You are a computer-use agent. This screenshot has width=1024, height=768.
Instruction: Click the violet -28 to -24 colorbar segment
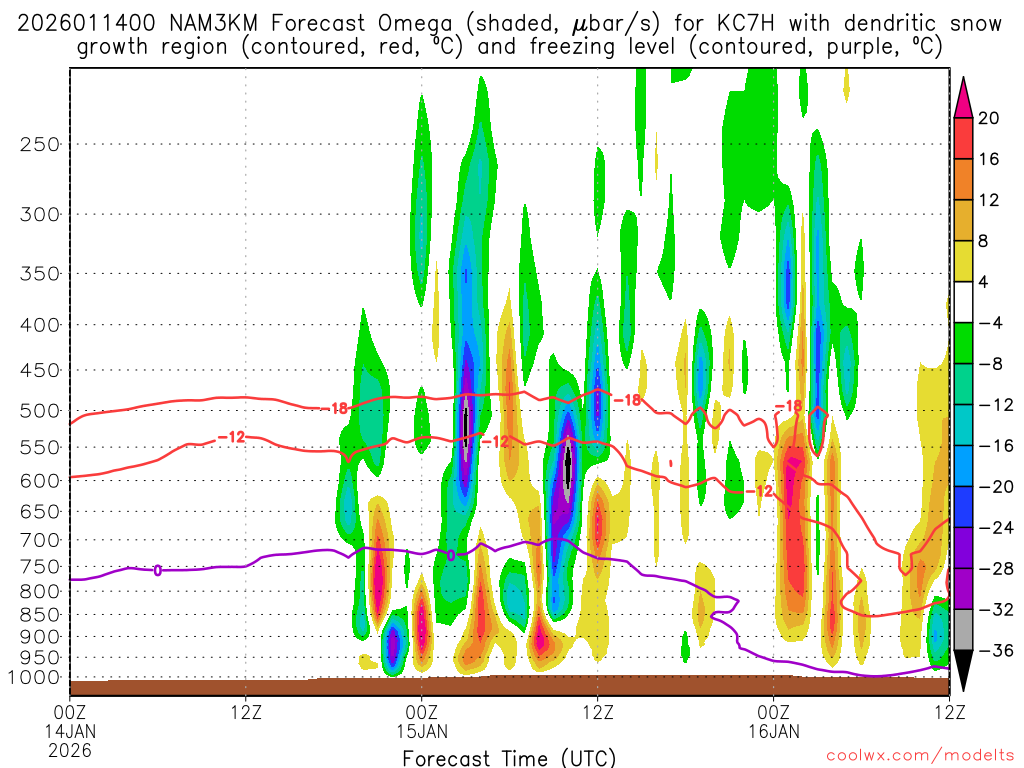point(963,548)
